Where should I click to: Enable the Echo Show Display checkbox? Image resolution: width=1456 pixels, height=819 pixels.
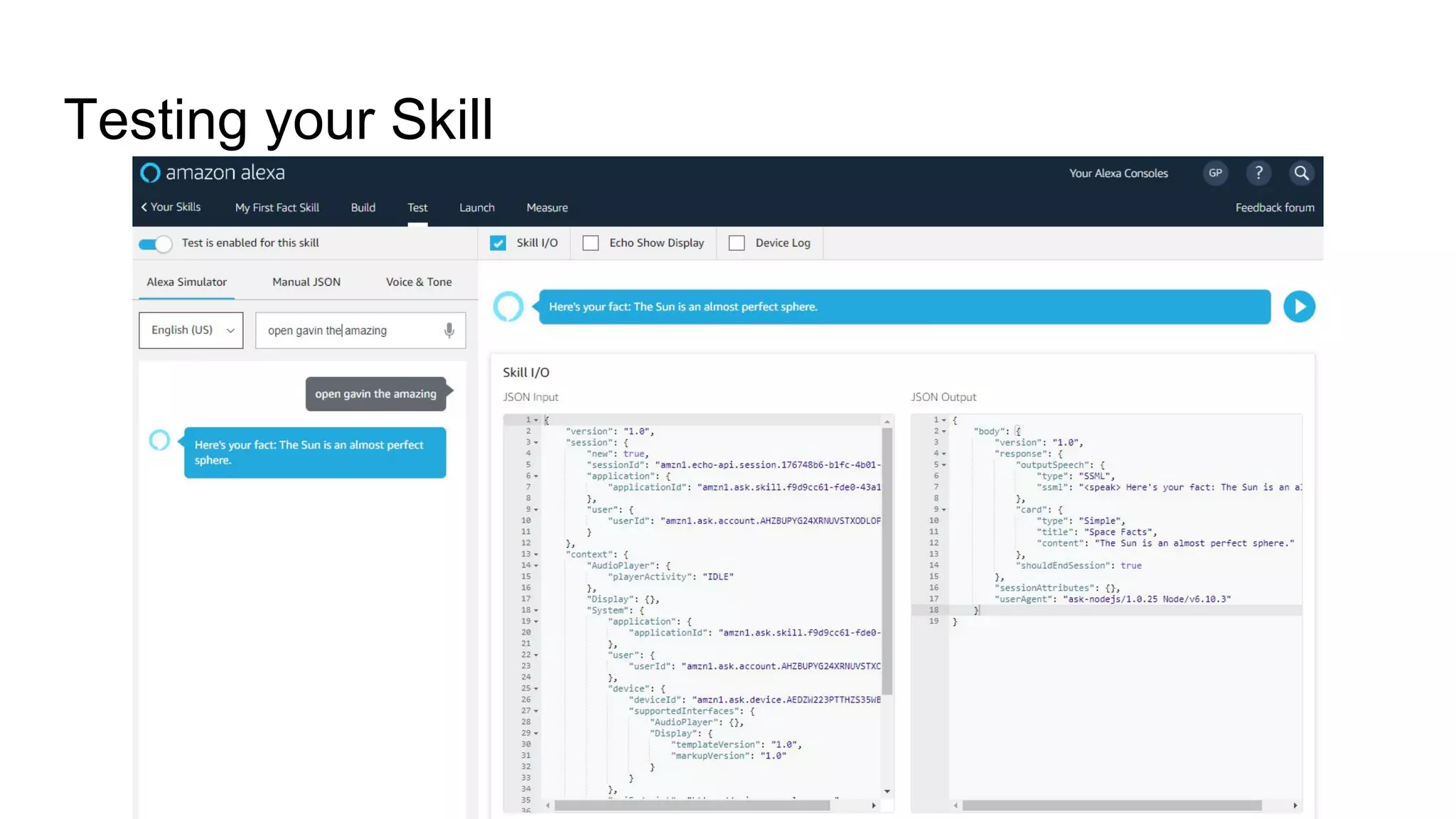tap(591, 243)
